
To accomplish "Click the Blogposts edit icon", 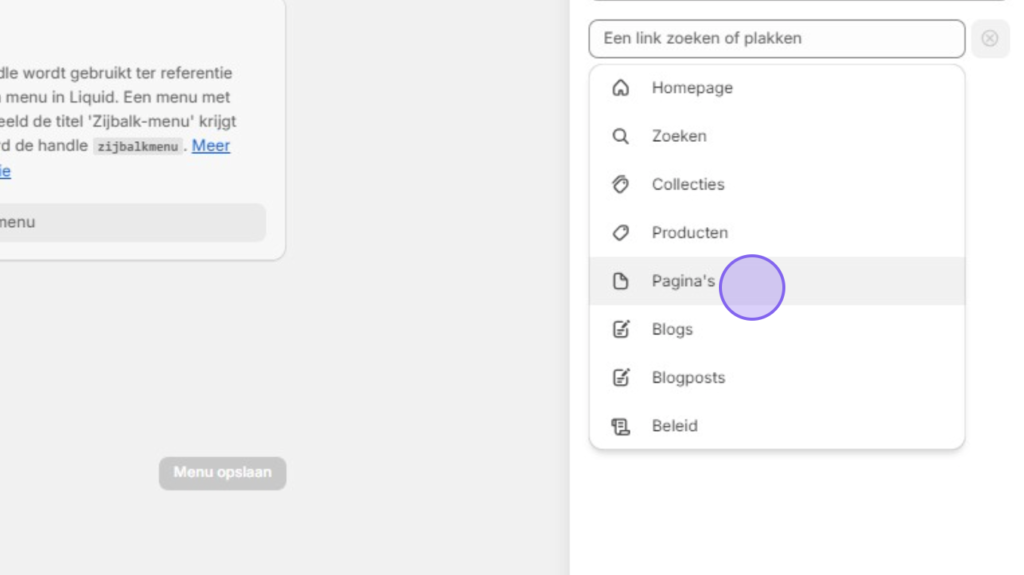I will 620,378.
